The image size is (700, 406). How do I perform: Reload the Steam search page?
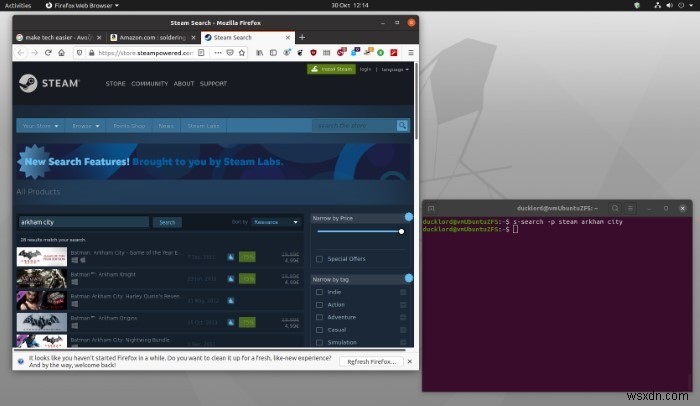[48, 53]
